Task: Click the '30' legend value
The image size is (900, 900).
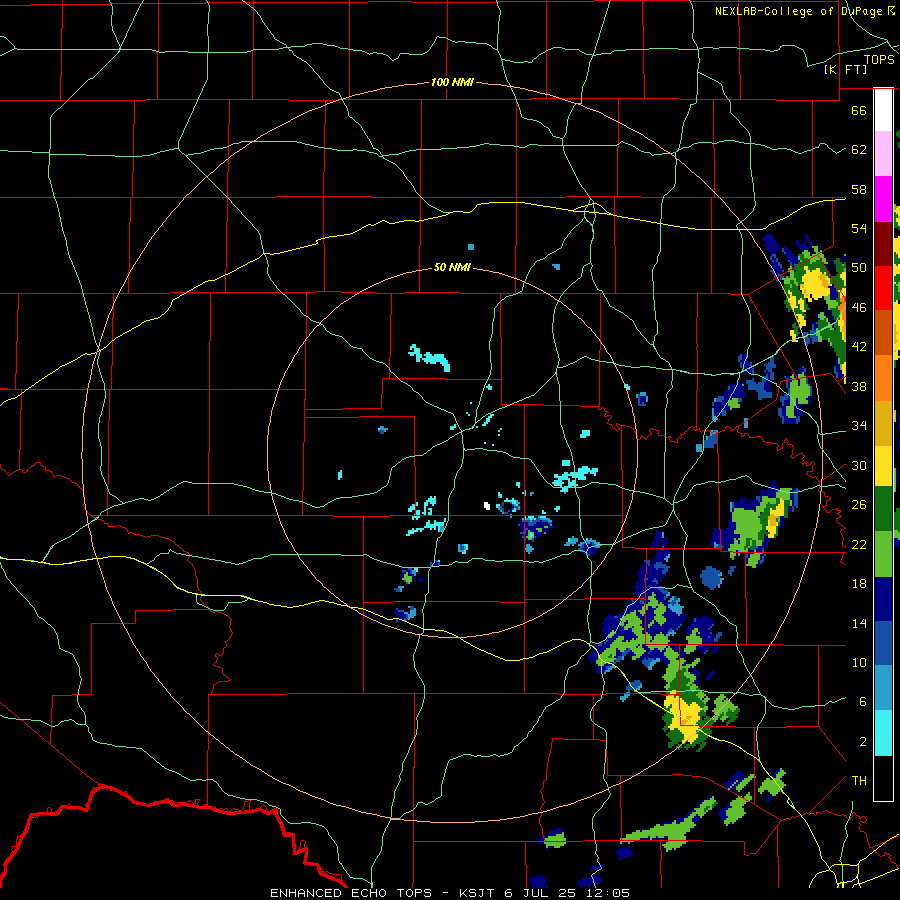Action: [859, 465]
